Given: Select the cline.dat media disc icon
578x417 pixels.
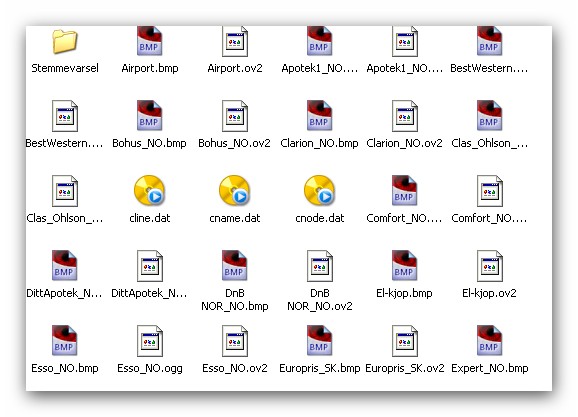Looking at the screenshot, I should pyautogui.click(x=150, y=190).
